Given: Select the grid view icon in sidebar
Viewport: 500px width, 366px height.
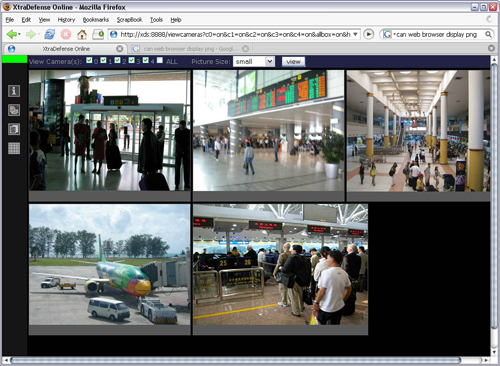Looking at the screenshot, I should 14,148.
